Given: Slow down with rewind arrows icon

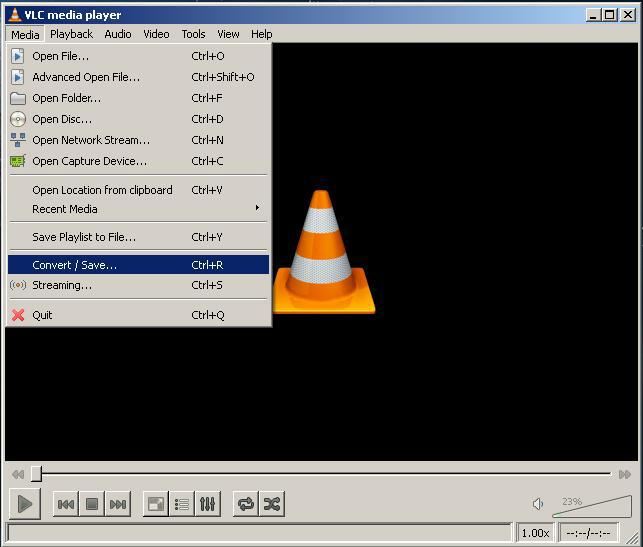Looking at the screenshot, I should click(18, 474).
